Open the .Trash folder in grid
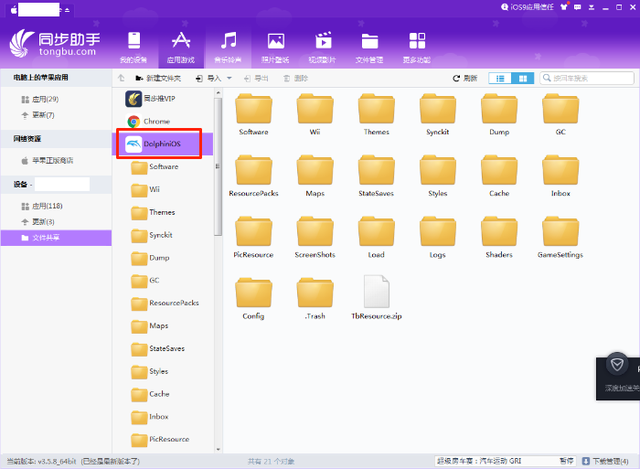640x469 pixels. coord(315,298)
